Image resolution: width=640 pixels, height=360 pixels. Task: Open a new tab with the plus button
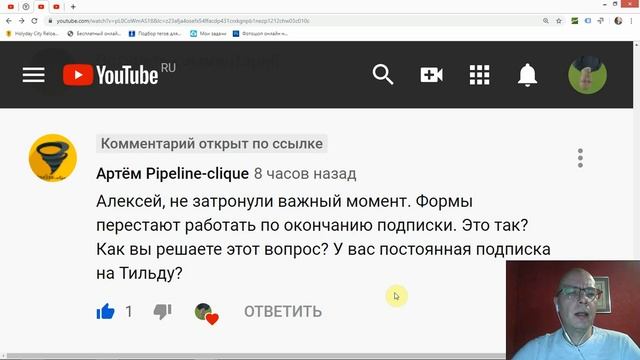click(73, 7)
